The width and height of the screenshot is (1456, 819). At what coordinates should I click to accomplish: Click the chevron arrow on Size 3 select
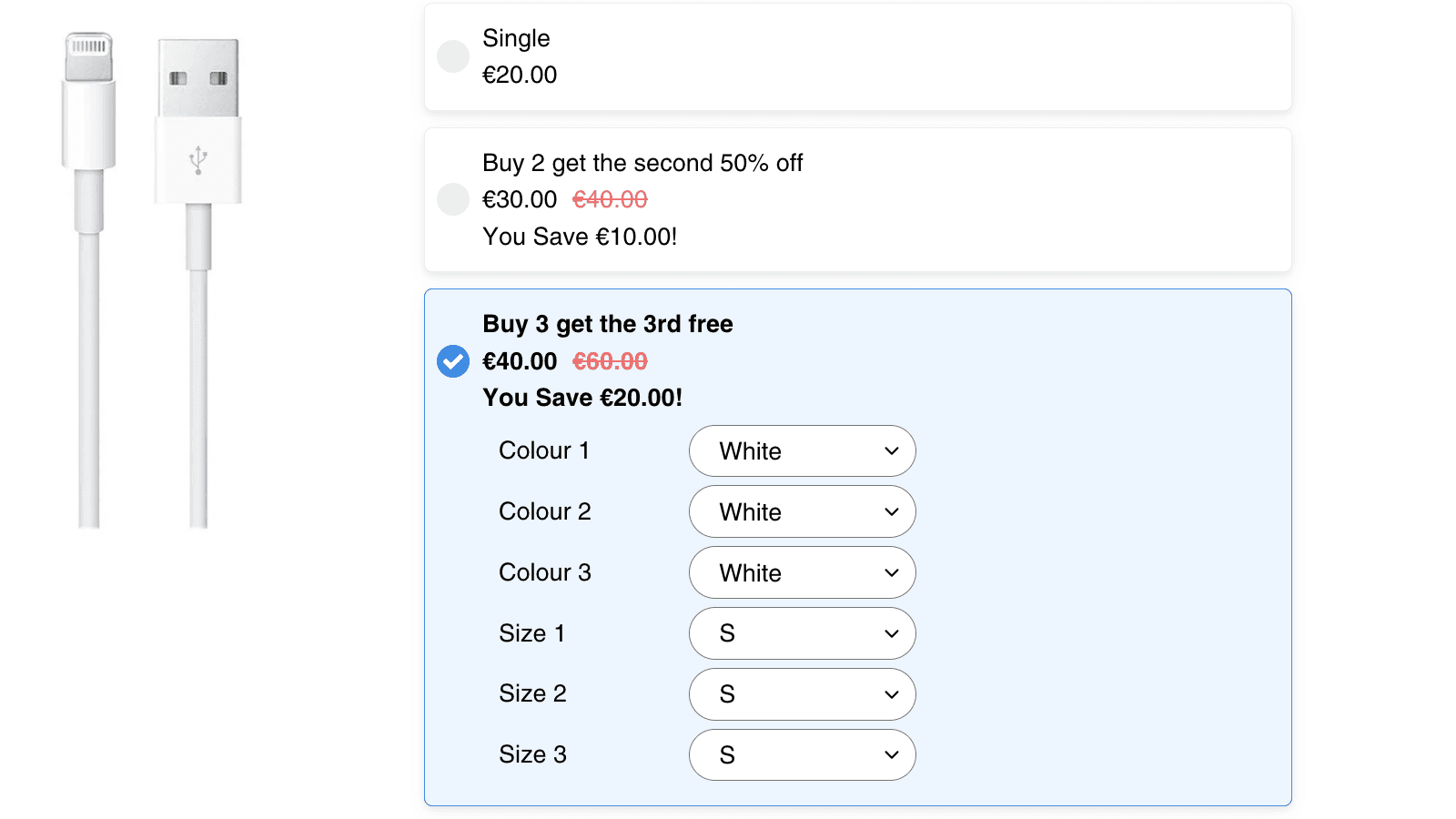[892, 755]
